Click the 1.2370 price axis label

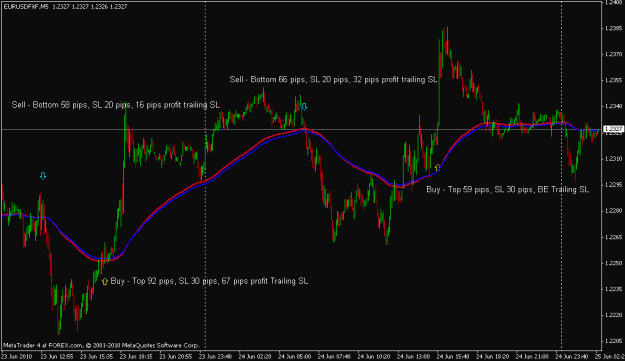pyautogui.click(x=614, y=54)
